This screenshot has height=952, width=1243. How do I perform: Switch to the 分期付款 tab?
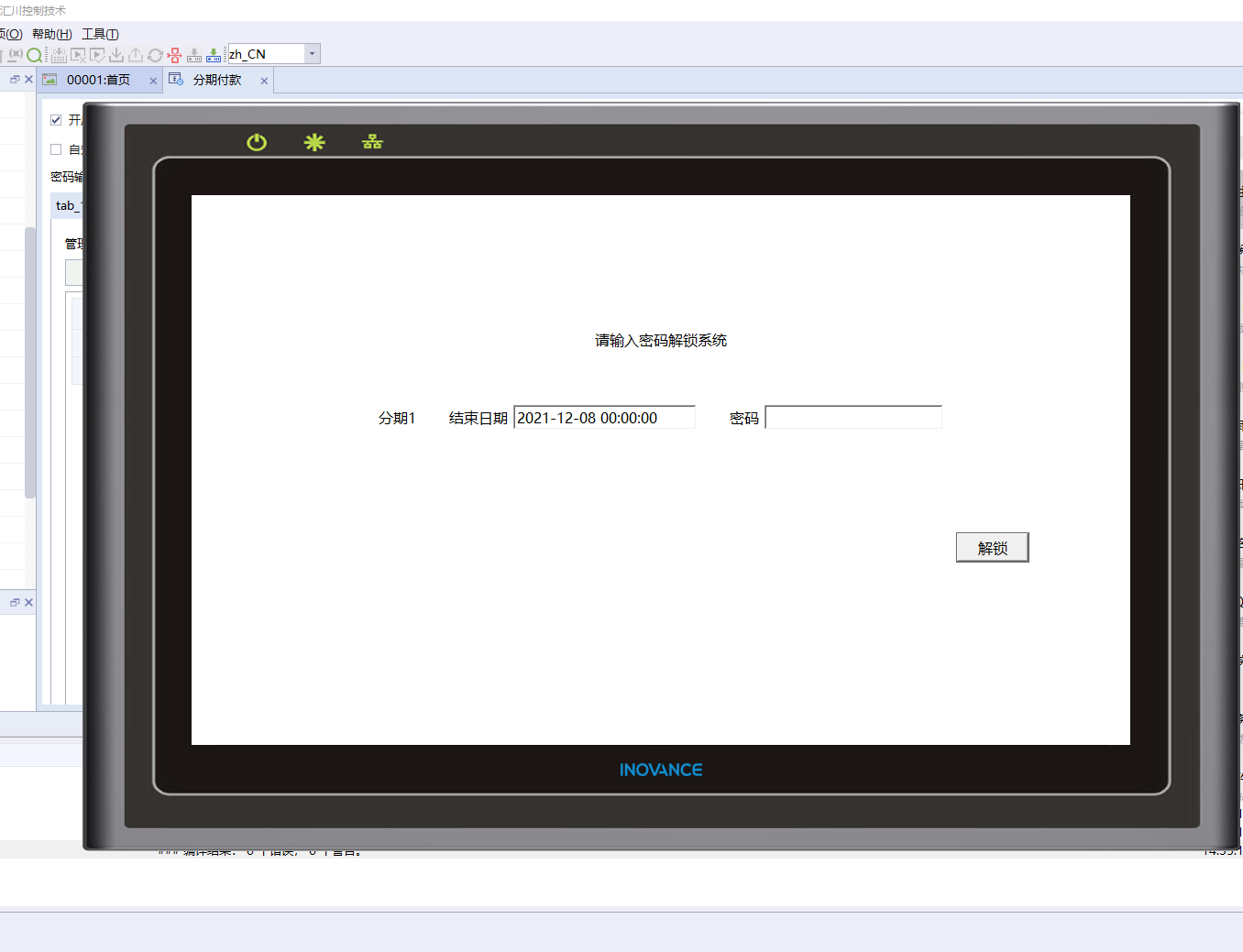coord(217,80)
